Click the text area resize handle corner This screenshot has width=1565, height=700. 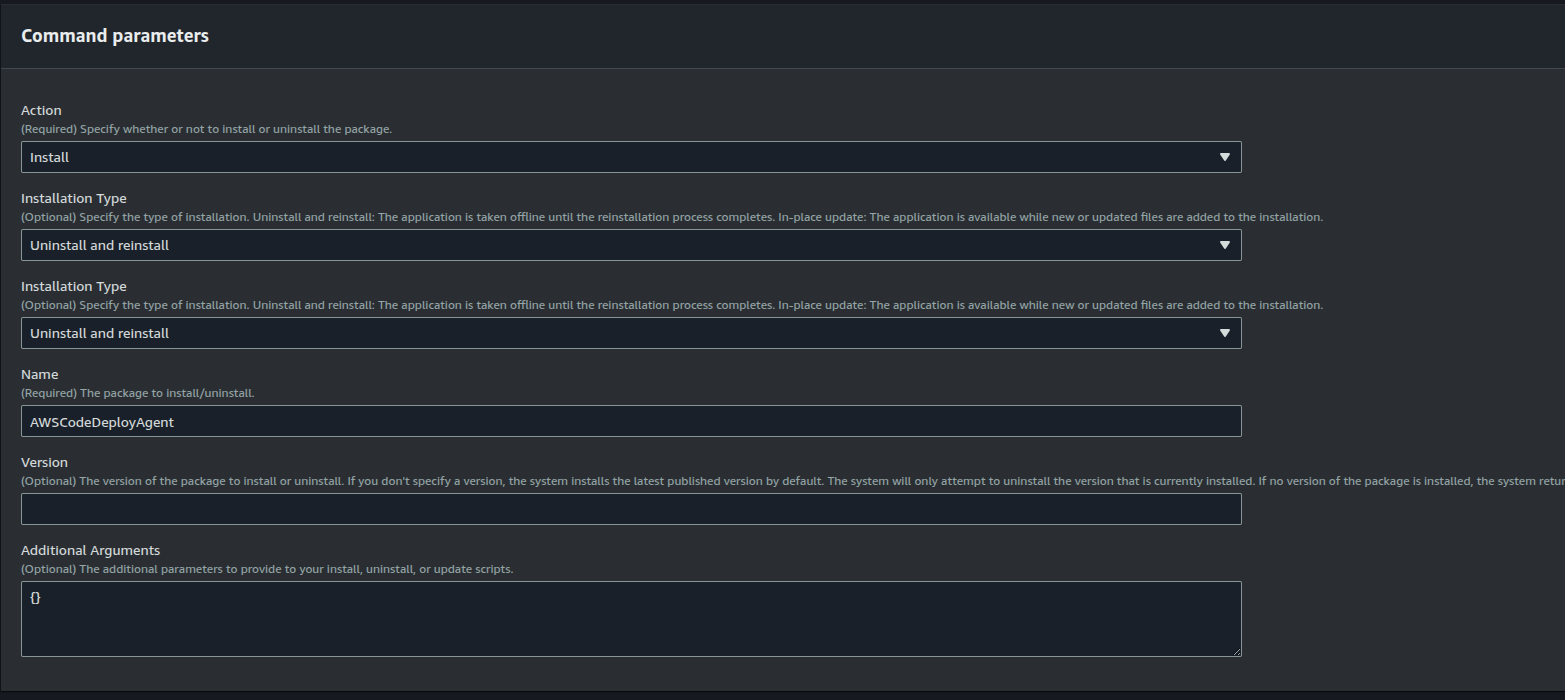[x=1236, y=651]
